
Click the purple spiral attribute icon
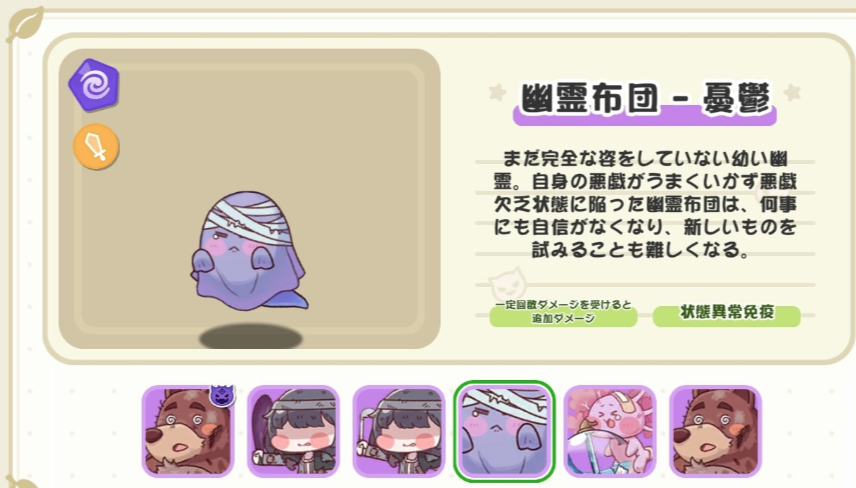click(94, 85)
